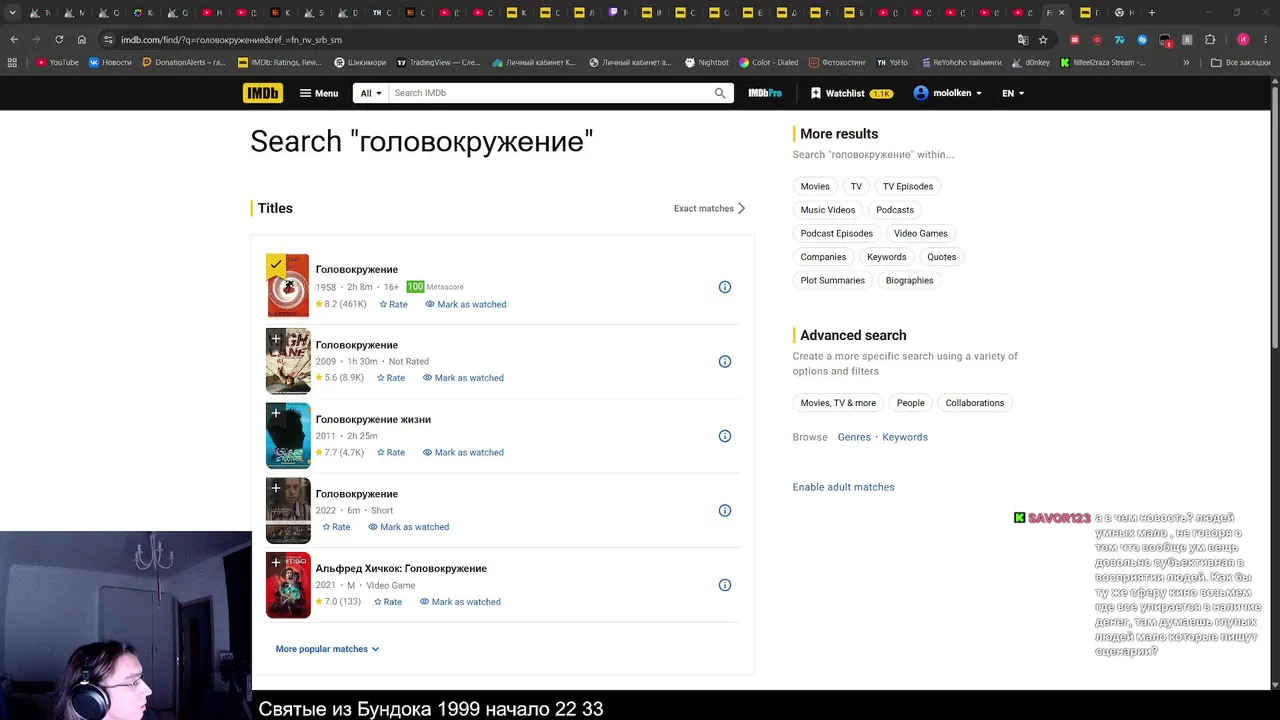Image resolution: width=1280 pixels, height=720 pixels.
Task: Expand More popular matches
Action: pyautogui.click(x=327, y=649)
